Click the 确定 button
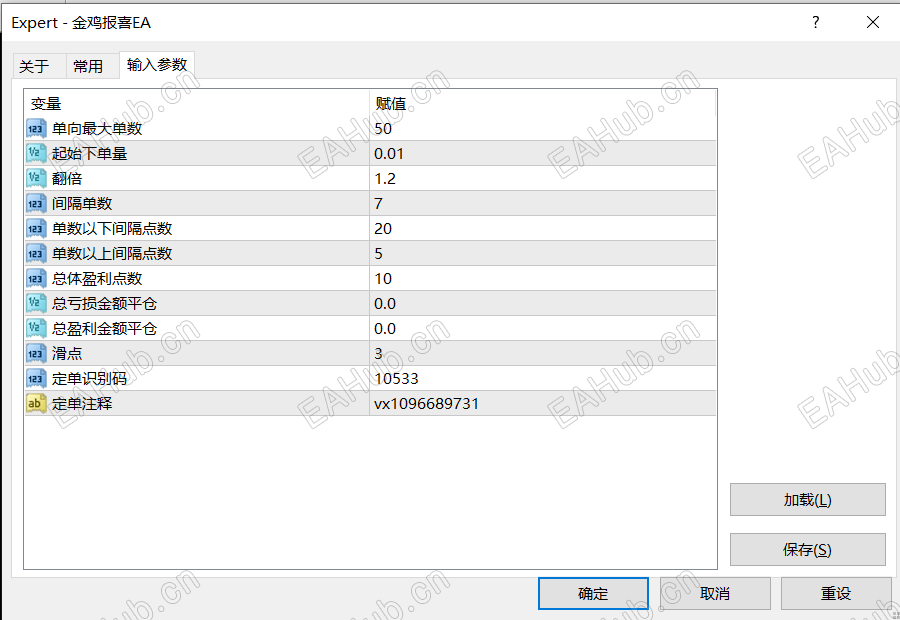This screenshot has height=620, width=900. 593,593
